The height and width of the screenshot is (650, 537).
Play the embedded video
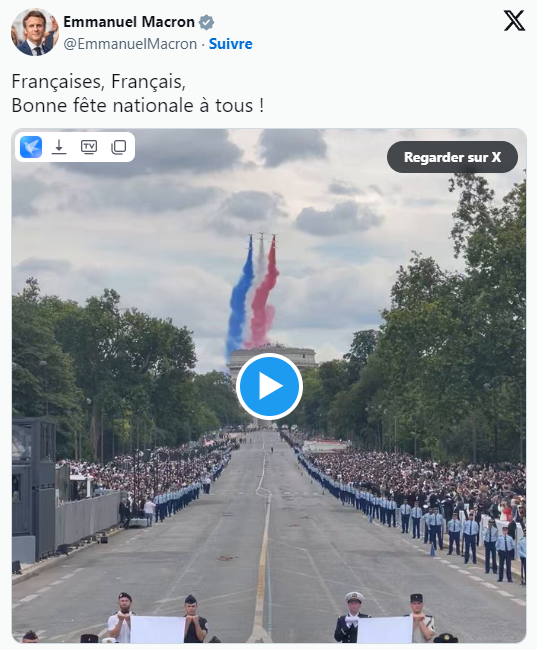pyautogui.click(x=269, y=386)
